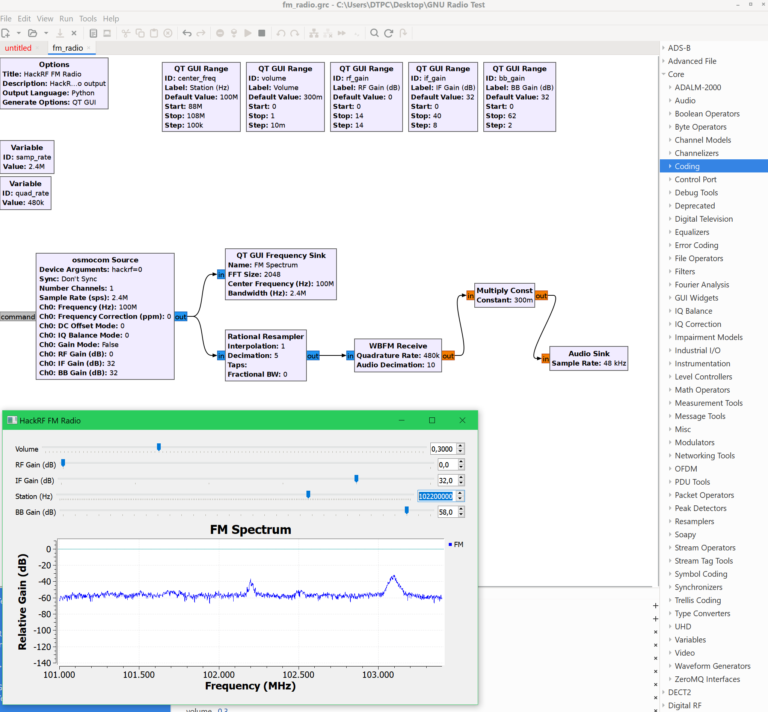Click the BB Gain value field showing 58,0
768x712 pixels.
pos(446,512)
